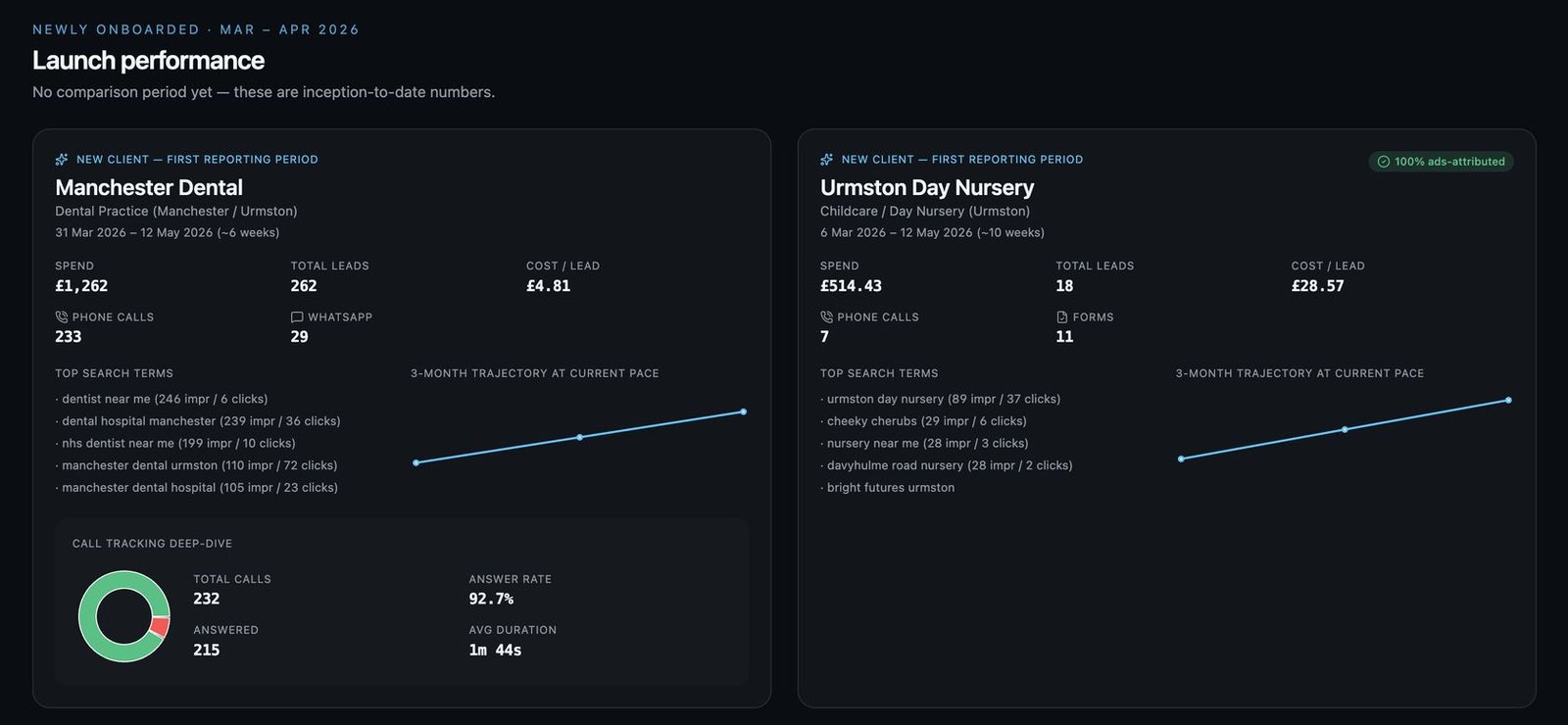Click the 'manchester dental hospital' search term

click(197, 487)
